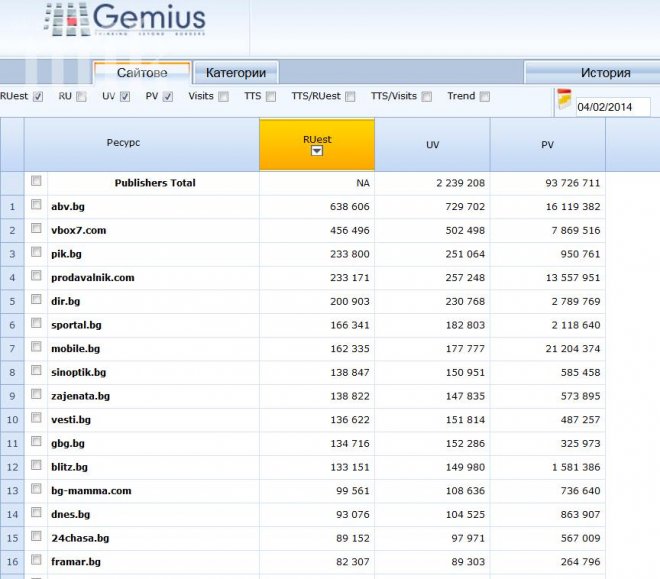Screen dimensions: 660x579
Task: Switch to the Сайтове tab
Action: point(142,73)
